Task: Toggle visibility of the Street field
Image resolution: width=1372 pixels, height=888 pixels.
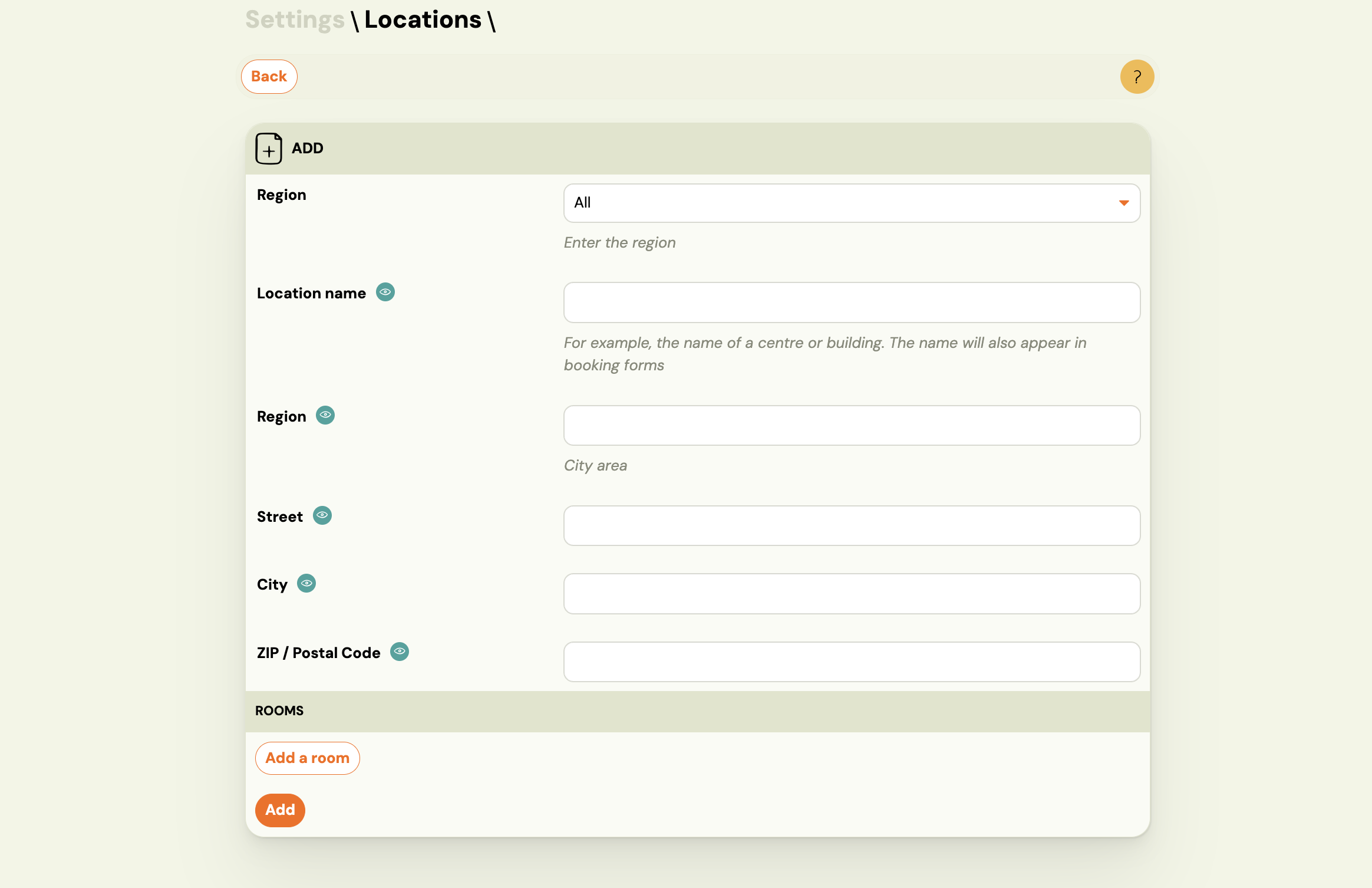Action: coord(322,515)
